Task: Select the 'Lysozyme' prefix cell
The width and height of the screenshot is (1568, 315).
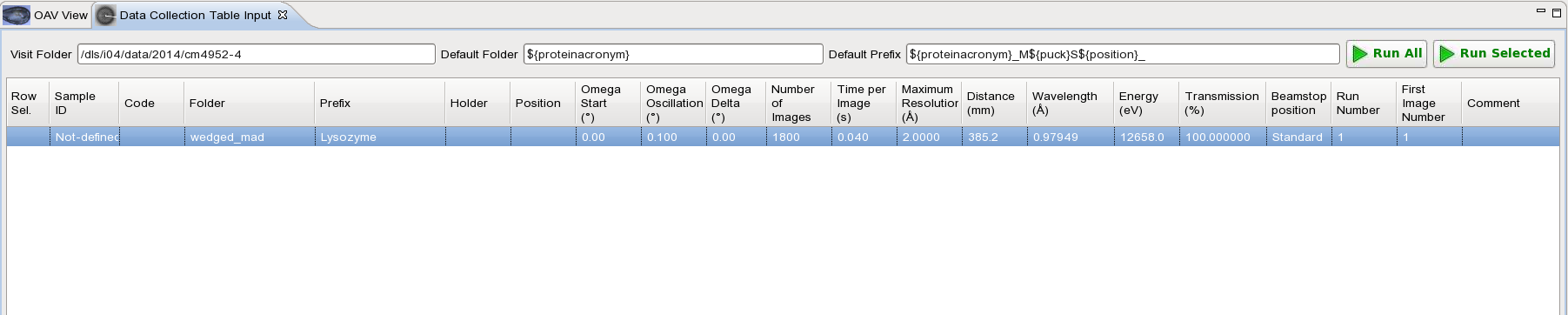Action: tap(379, 137)
